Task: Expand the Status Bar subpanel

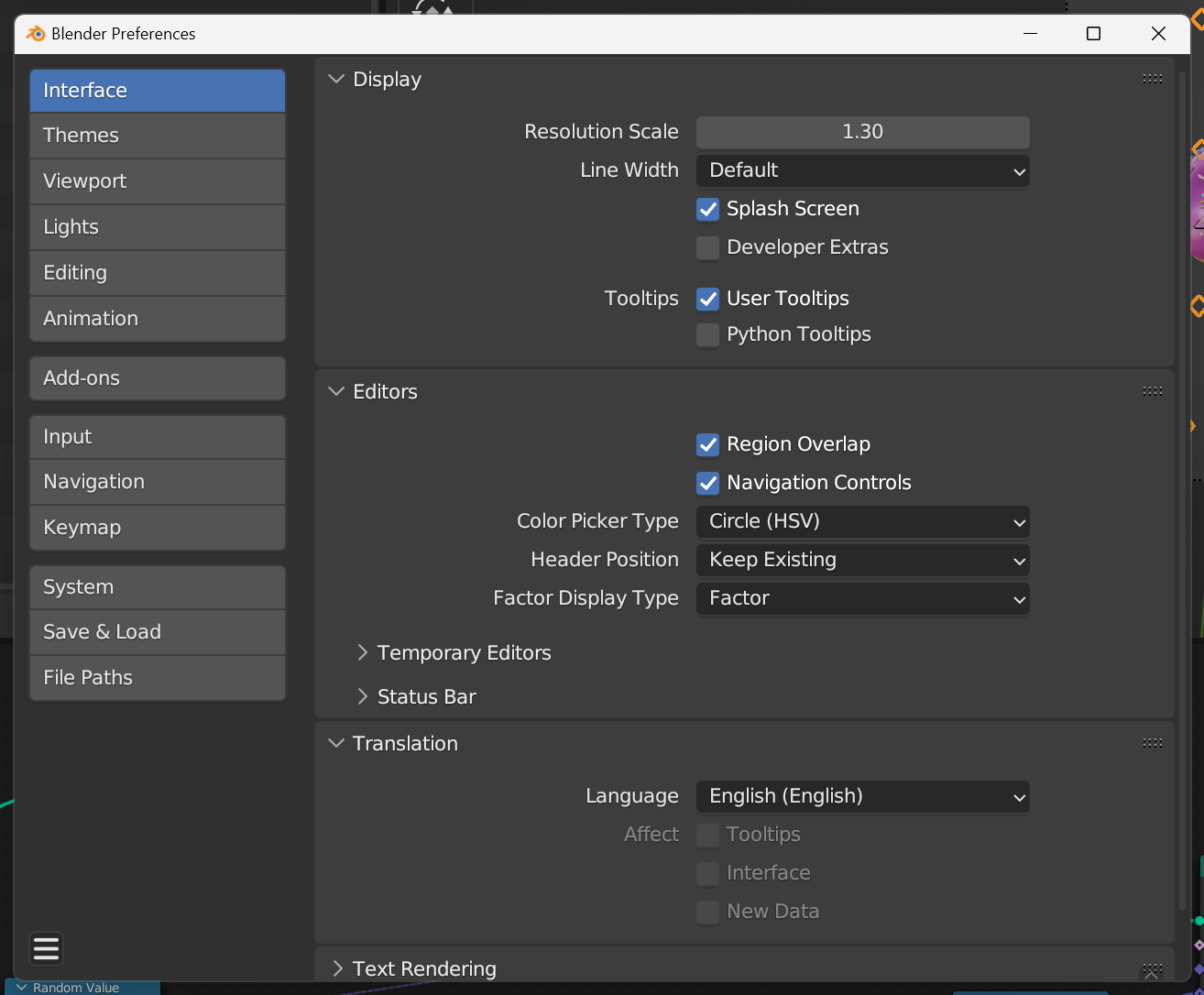Action: [363, 696]
